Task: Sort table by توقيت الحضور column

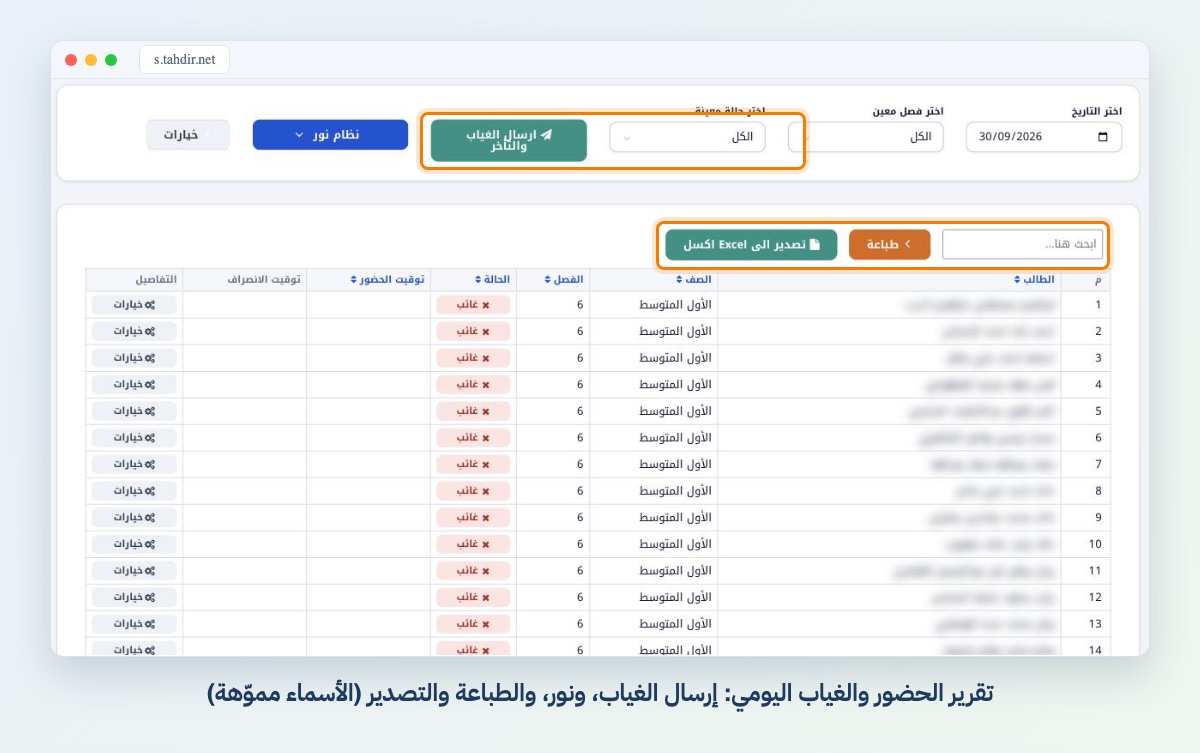Action: coord(387,280)
